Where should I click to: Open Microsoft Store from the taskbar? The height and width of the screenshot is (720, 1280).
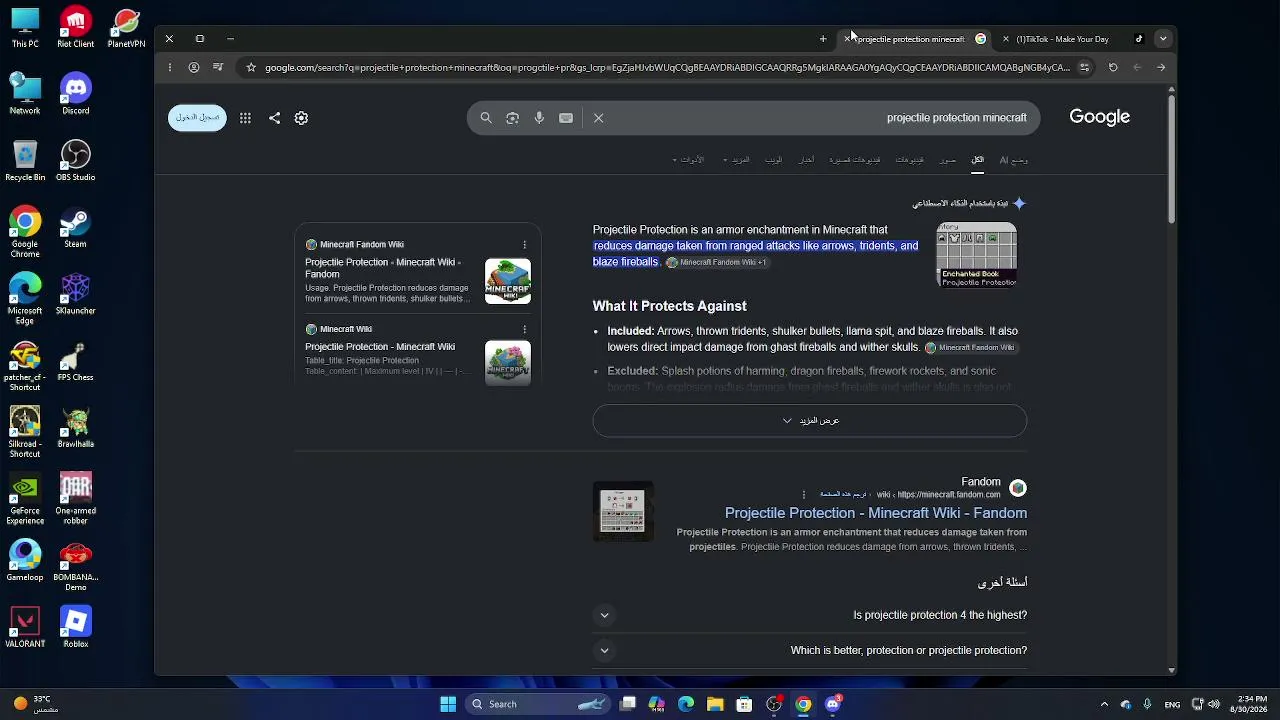click(744, 704)
